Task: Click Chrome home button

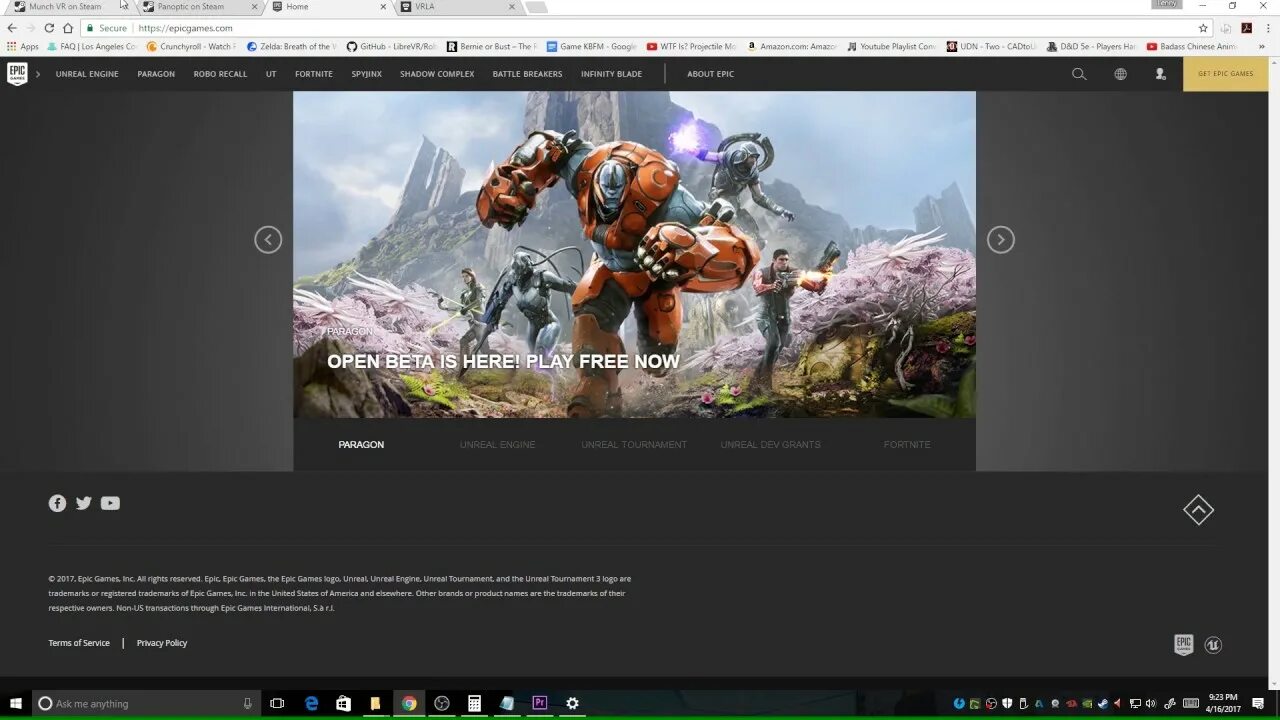Action: (x=68, y=28)
